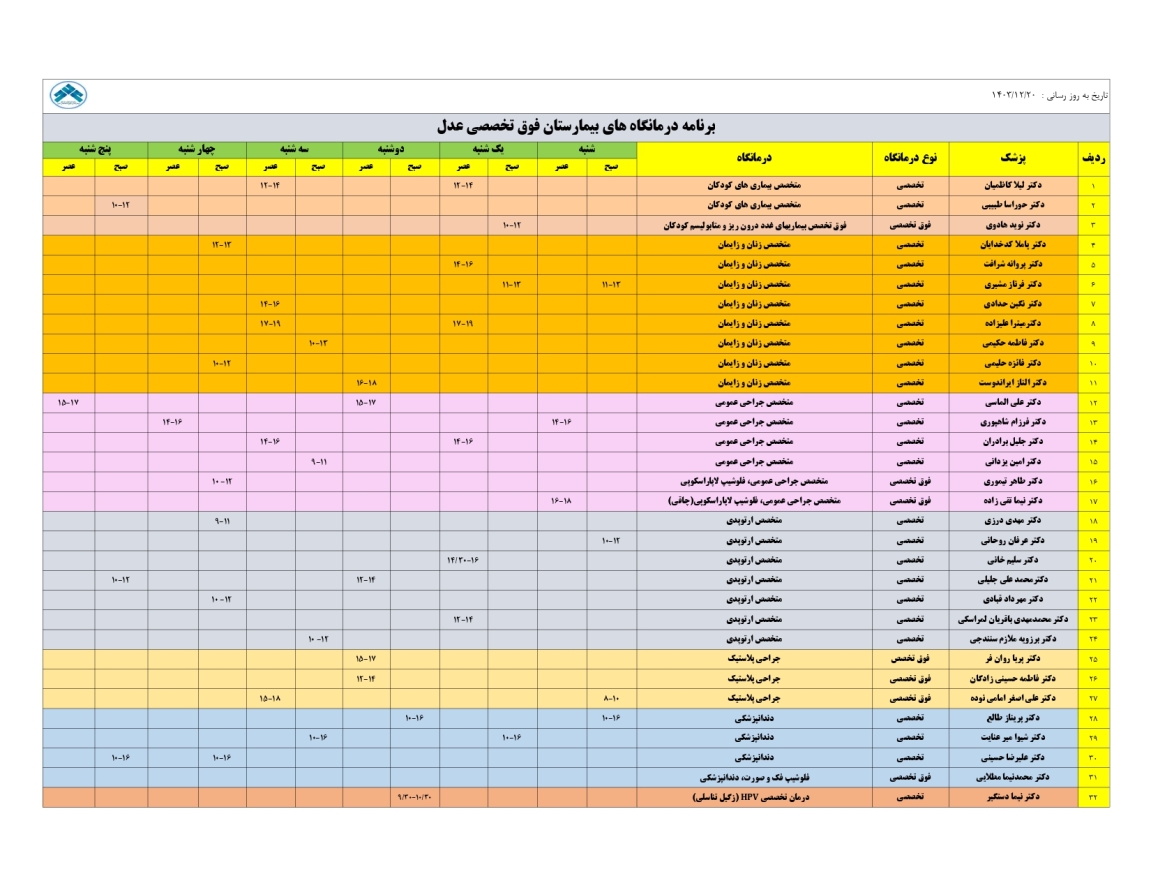Select the doctor name دکتر پاملا کدخدایان

tap(1013, 245)
